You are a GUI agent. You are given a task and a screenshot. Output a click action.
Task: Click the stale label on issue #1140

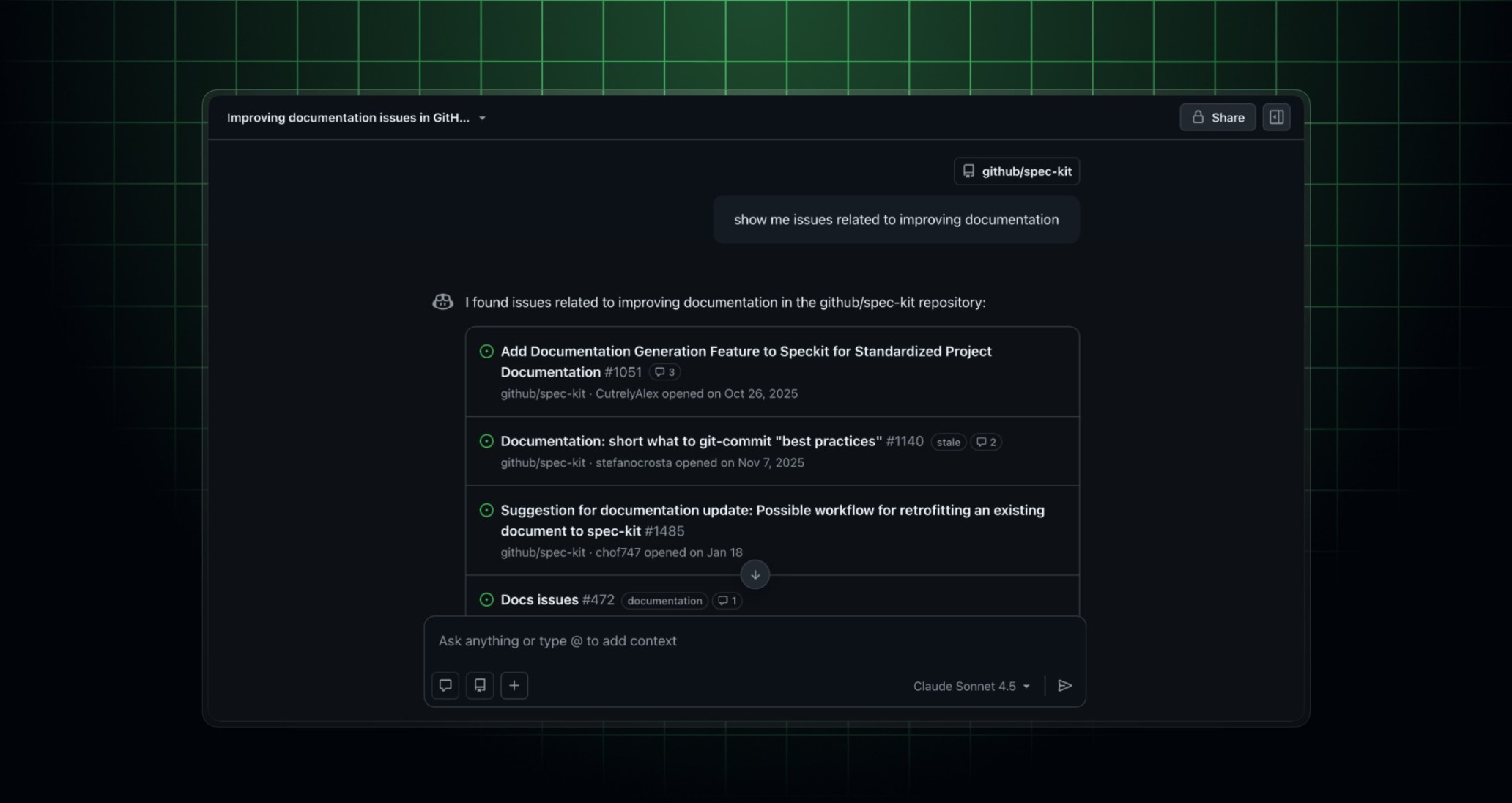coord(948,442)
